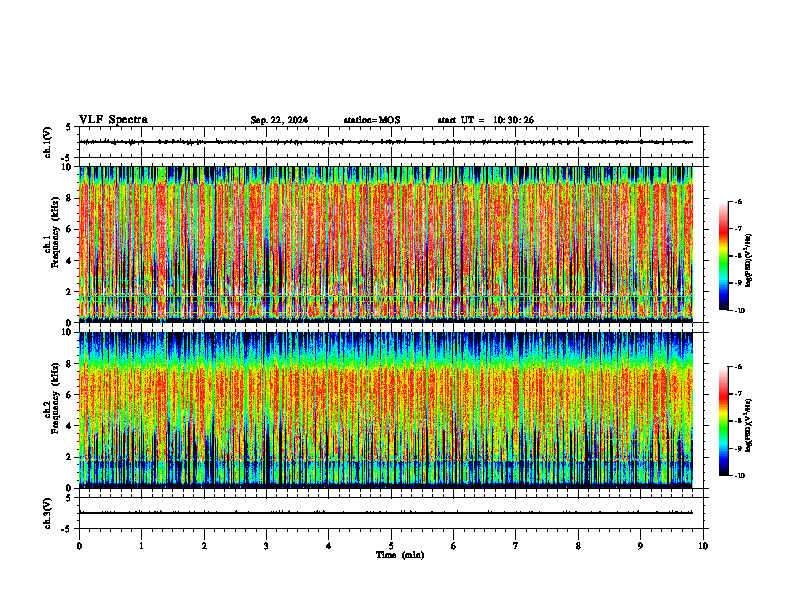Click the "station=MOS" header text
This screenshot has height=612, width=792.
(372, 120)
